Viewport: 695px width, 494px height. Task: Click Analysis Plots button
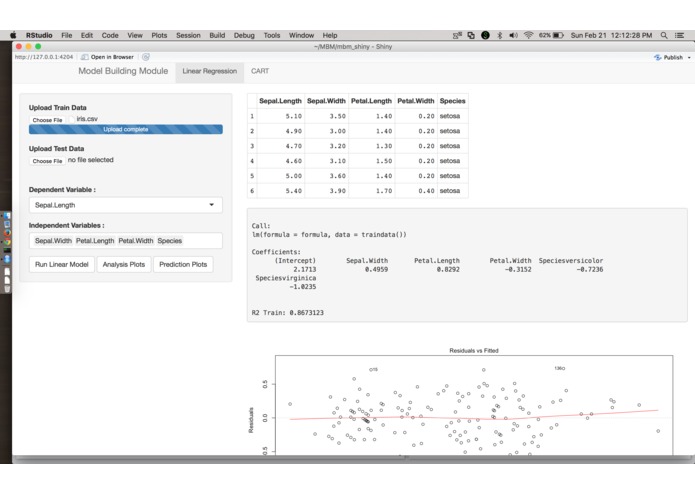tap(124, 265)
